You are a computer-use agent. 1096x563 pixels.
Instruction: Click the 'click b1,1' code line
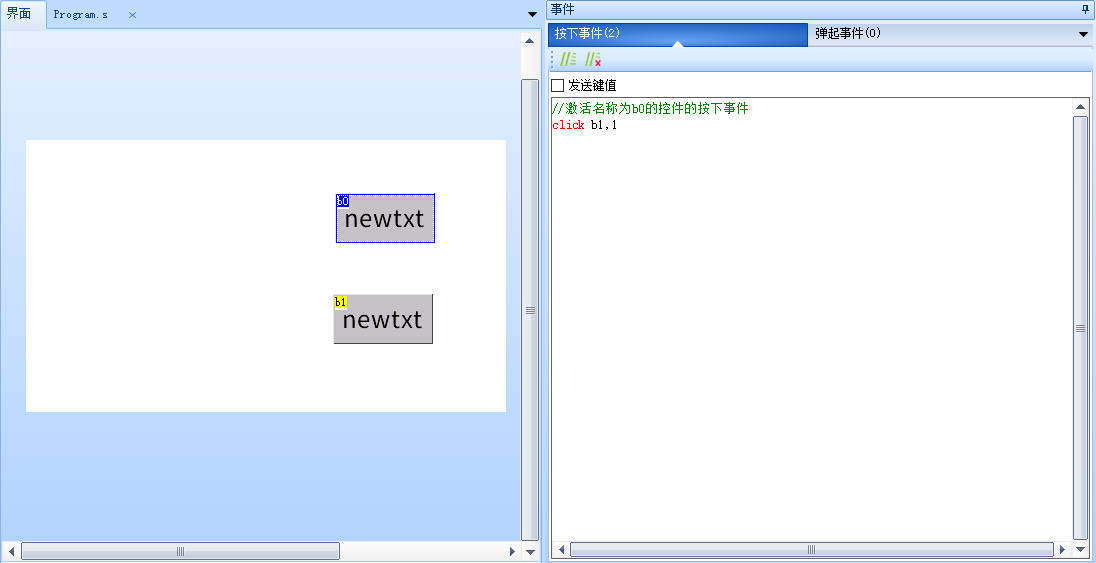585,125
